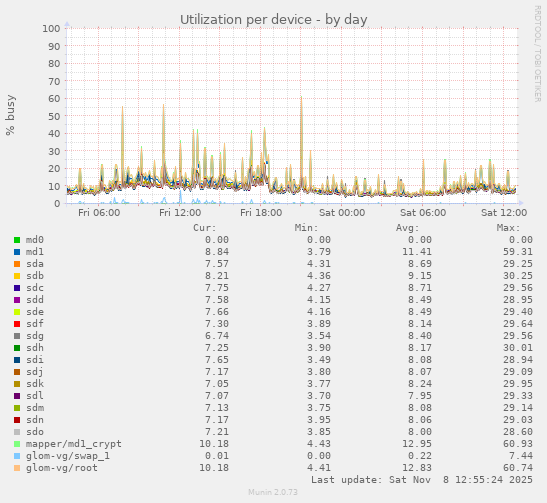547x503 pixels.
Task: Click md1 max value 59.31
Action: 518,252
